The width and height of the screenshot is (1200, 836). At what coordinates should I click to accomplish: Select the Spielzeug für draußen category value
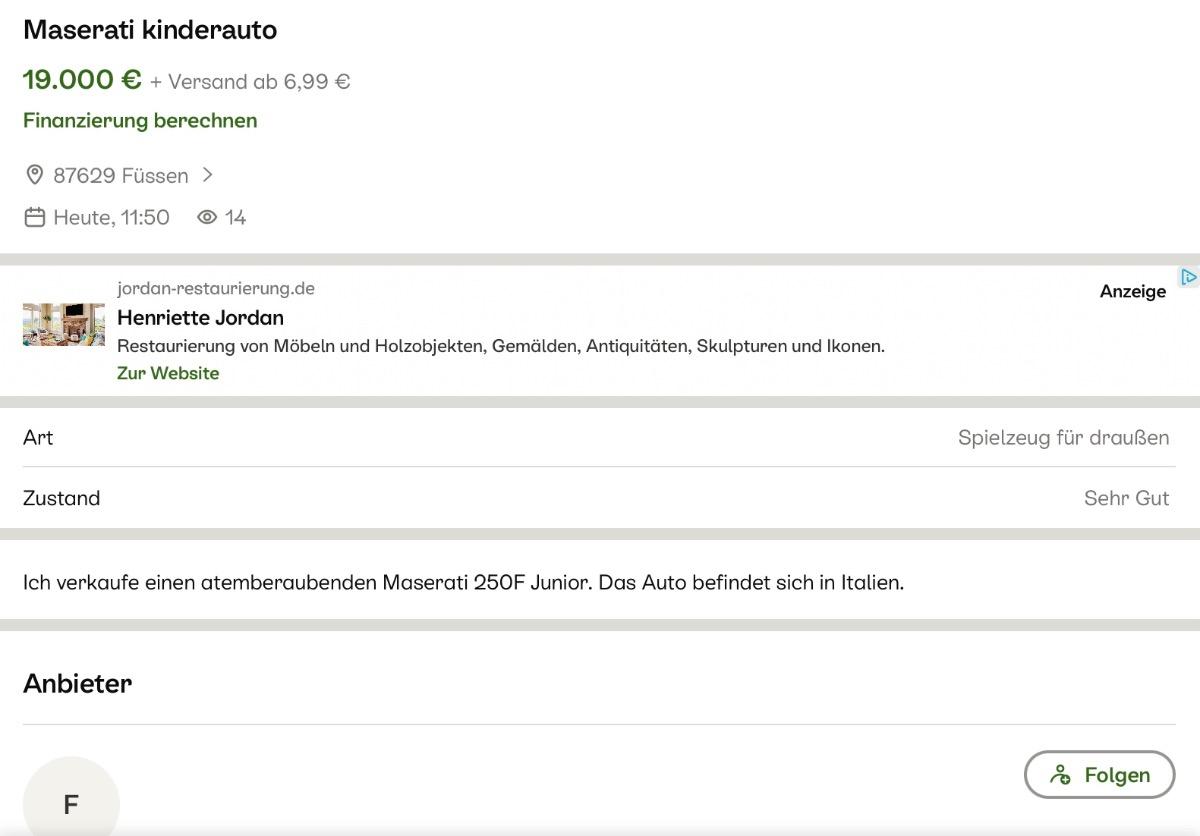point(1063,438)
